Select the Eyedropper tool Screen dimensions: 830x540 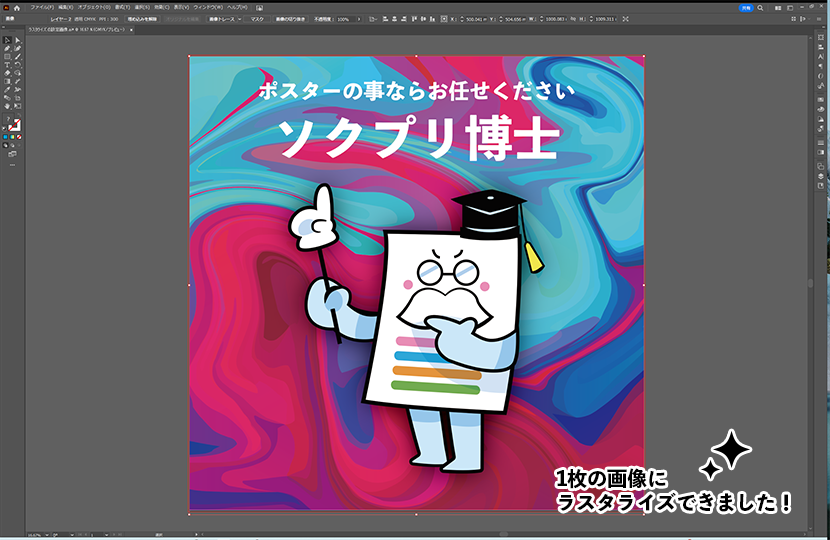click(x=7, y=89)
